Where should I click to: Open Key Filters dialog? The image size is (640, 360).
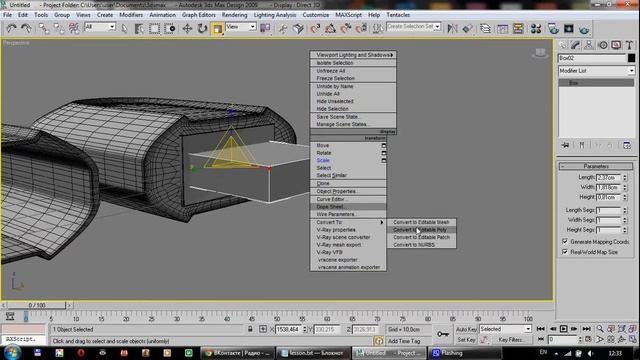[x=511, y=340]
